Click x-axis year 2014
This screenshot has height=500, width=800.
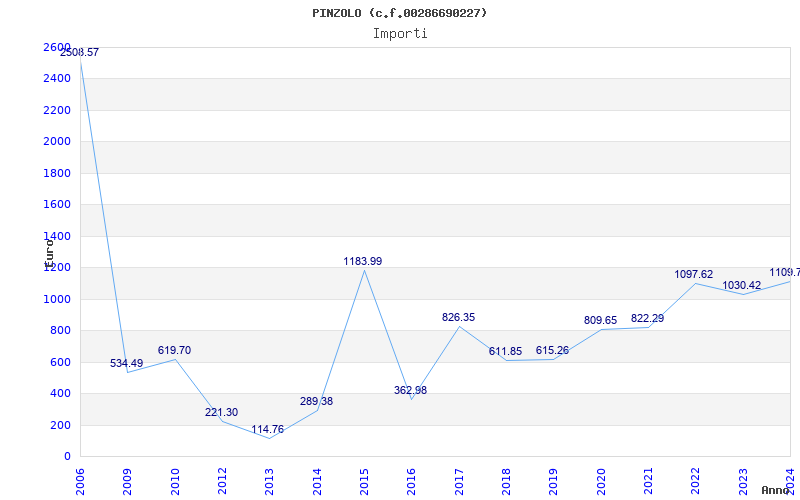point(317,482)
